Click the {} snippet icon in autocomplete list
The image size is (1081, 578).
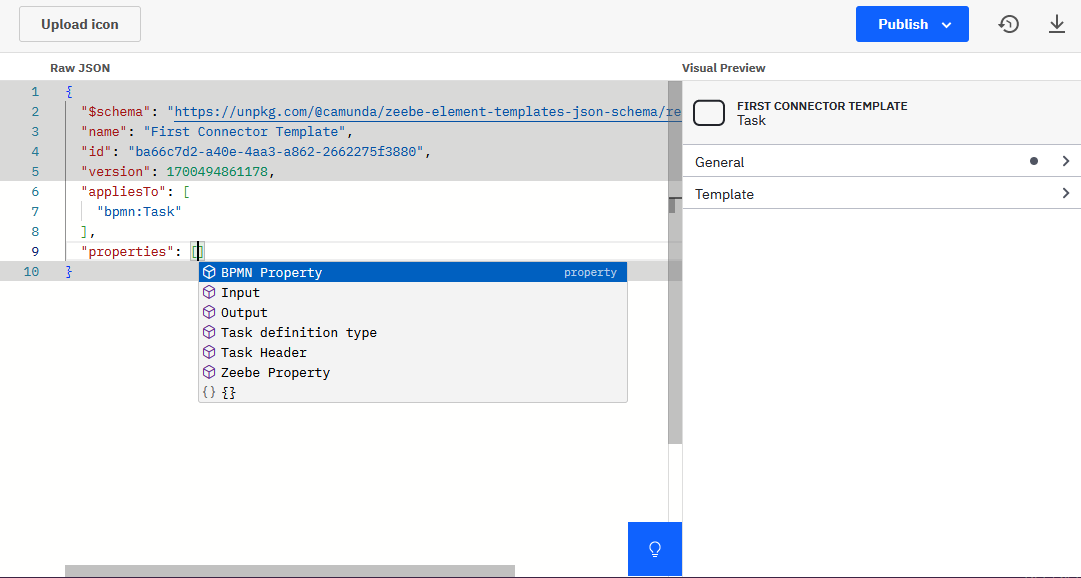[209, 392]
